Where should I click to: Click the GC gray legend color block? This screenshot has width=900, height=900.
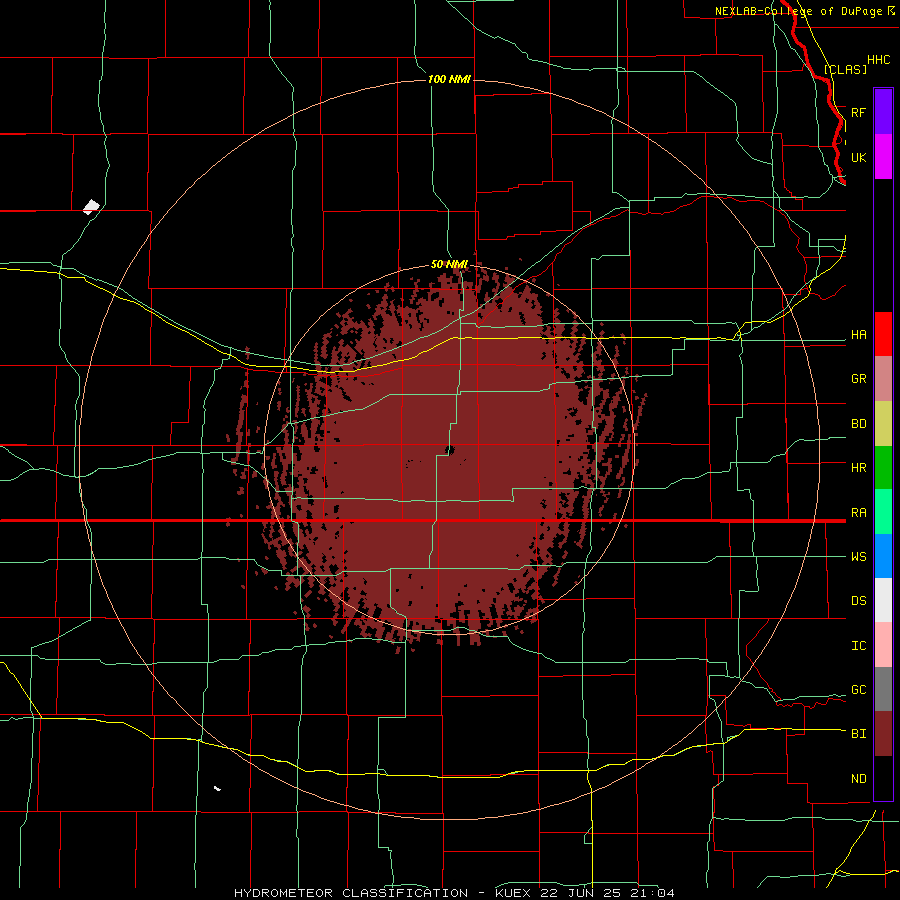point(883,689)
